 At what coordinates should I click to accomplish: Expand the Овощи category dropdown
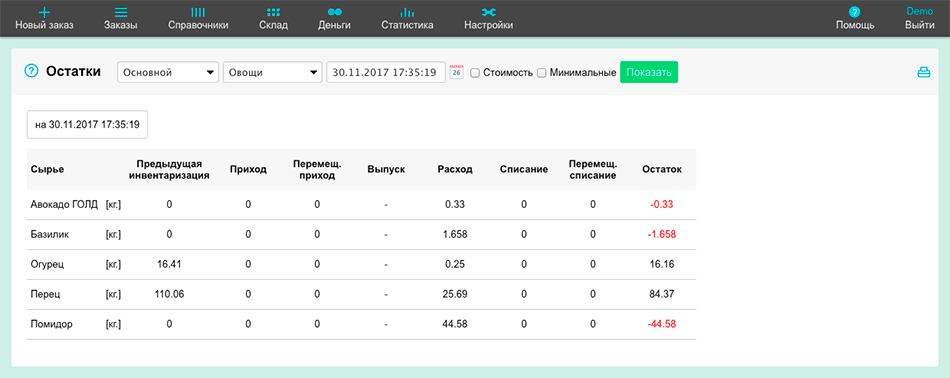272,72
